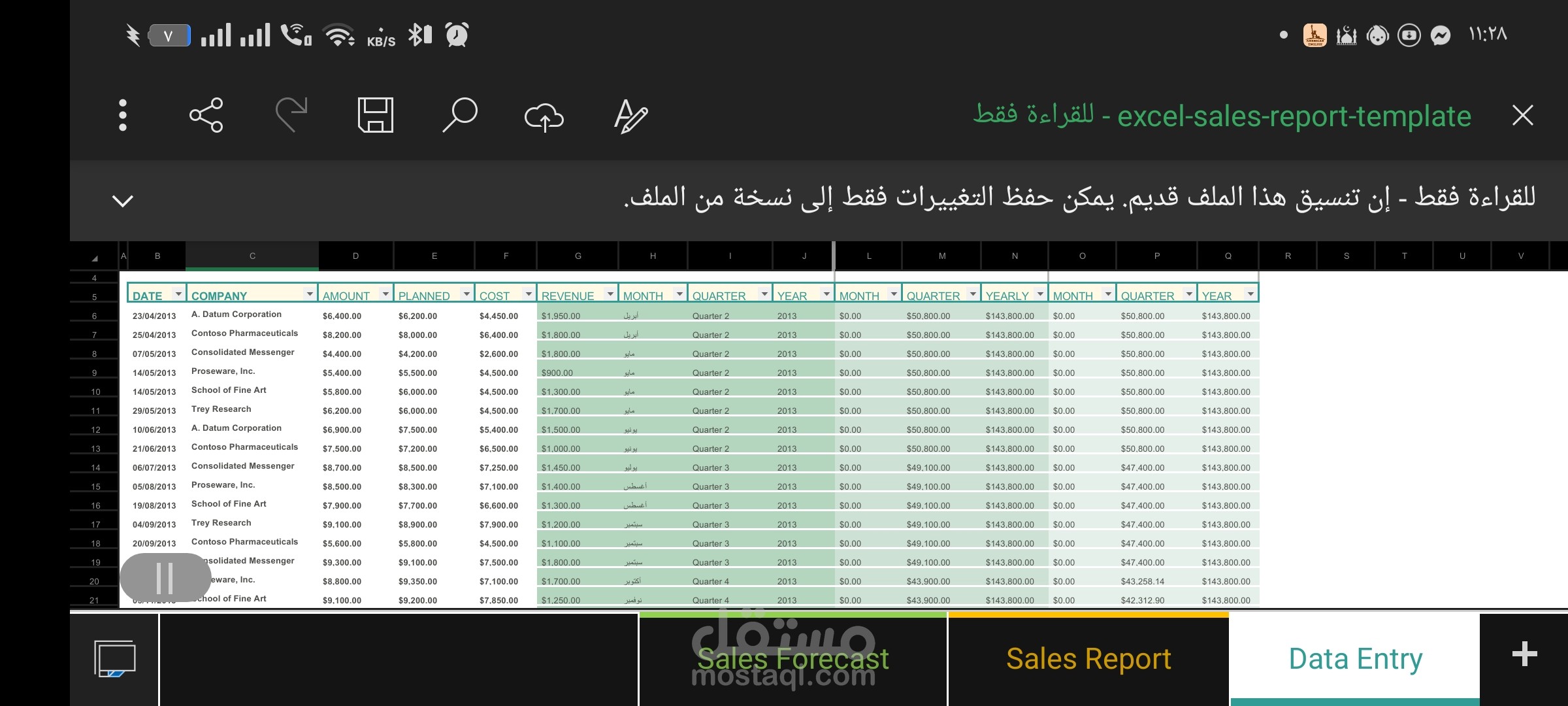Add a new sheet with plus
The image size is (1568, 706).
[1524, 654]
